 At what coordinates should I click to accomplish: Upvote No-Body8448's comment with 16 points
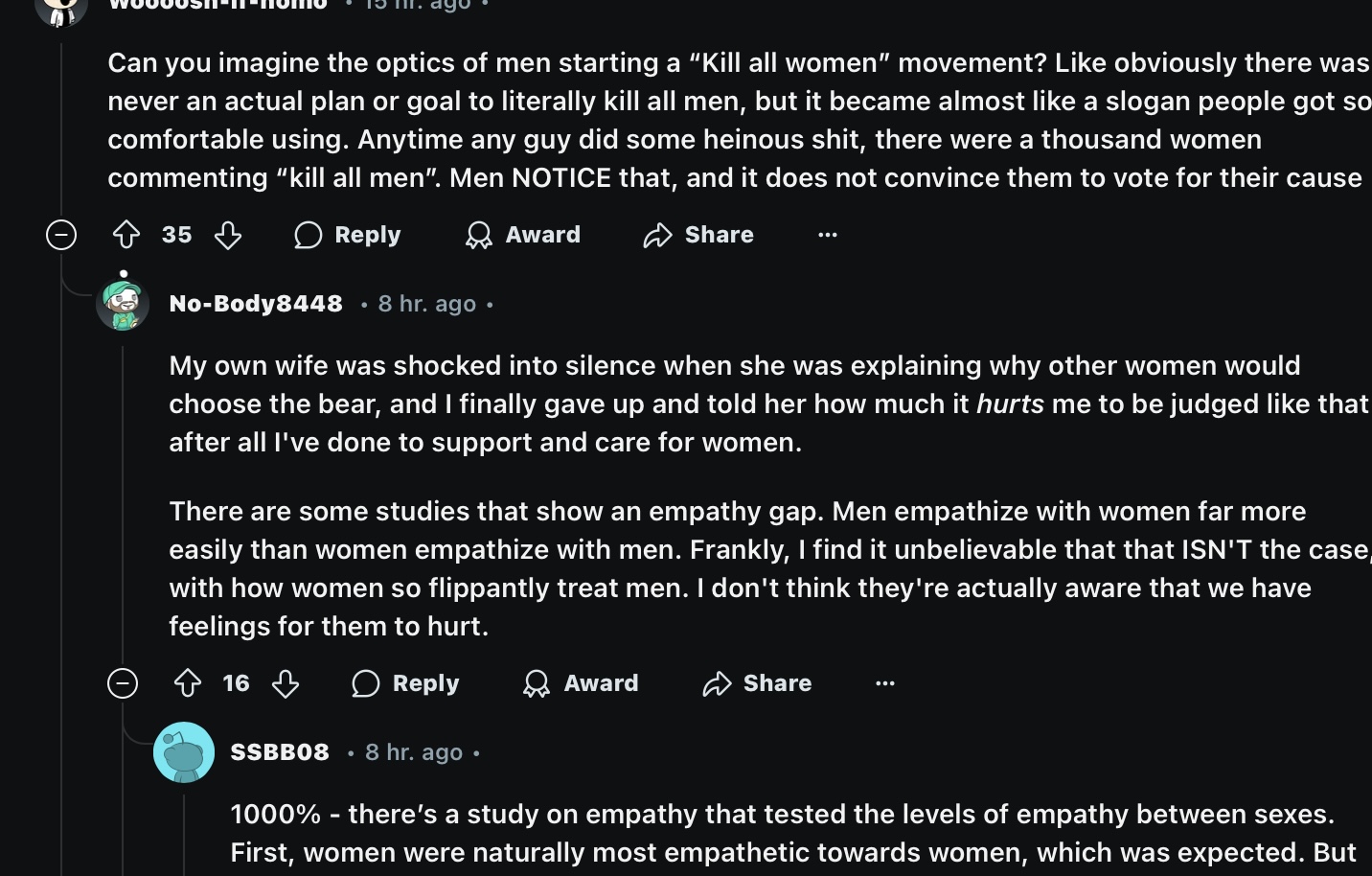point(188,683)
